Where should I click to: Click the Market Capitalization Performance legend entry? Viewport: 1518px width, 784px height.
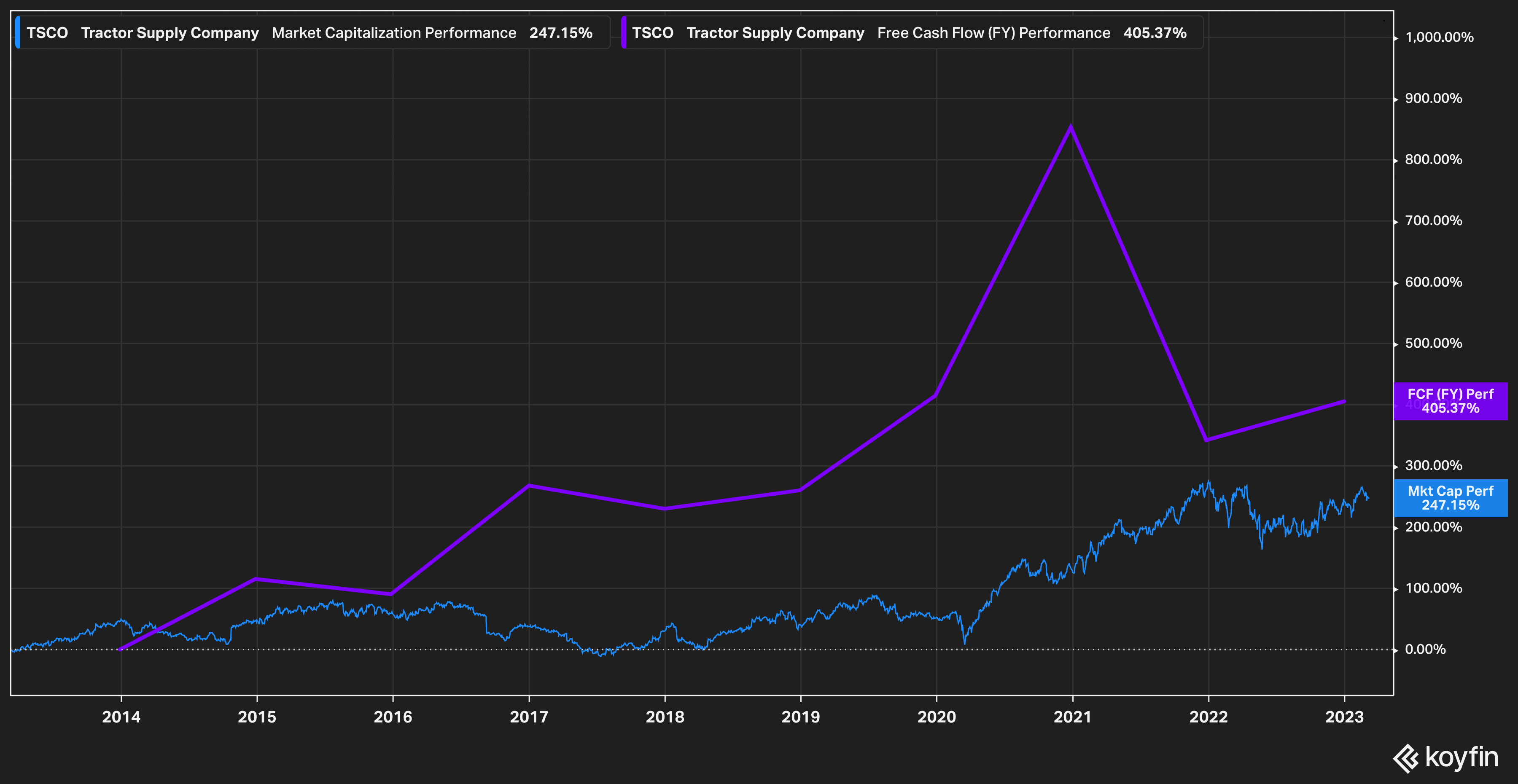[x=313, y=33]
